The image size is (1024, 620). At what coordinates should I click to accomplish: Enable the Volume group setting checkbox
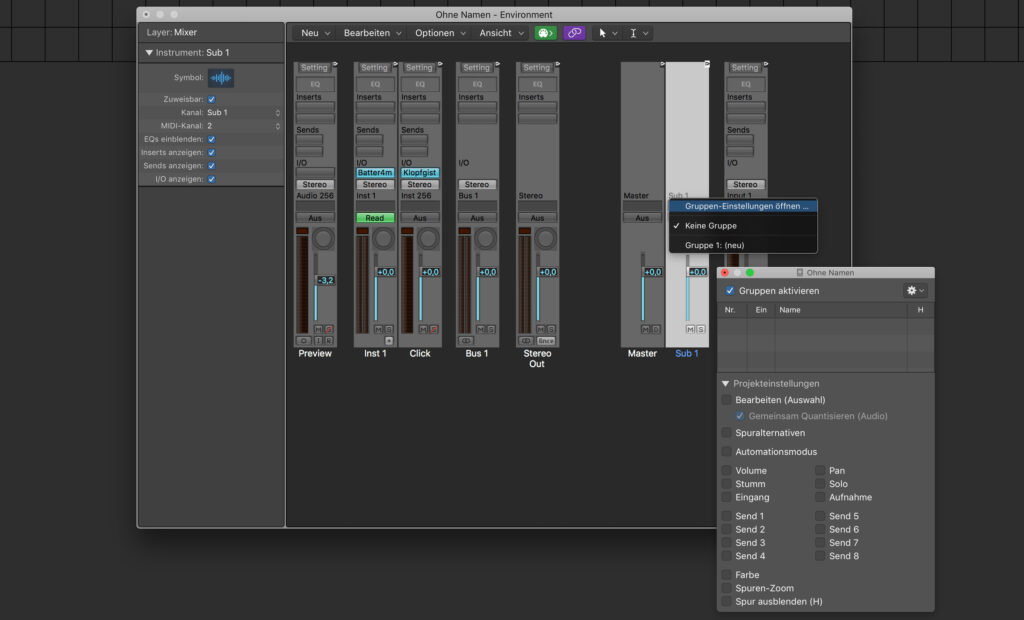point(726,470)
